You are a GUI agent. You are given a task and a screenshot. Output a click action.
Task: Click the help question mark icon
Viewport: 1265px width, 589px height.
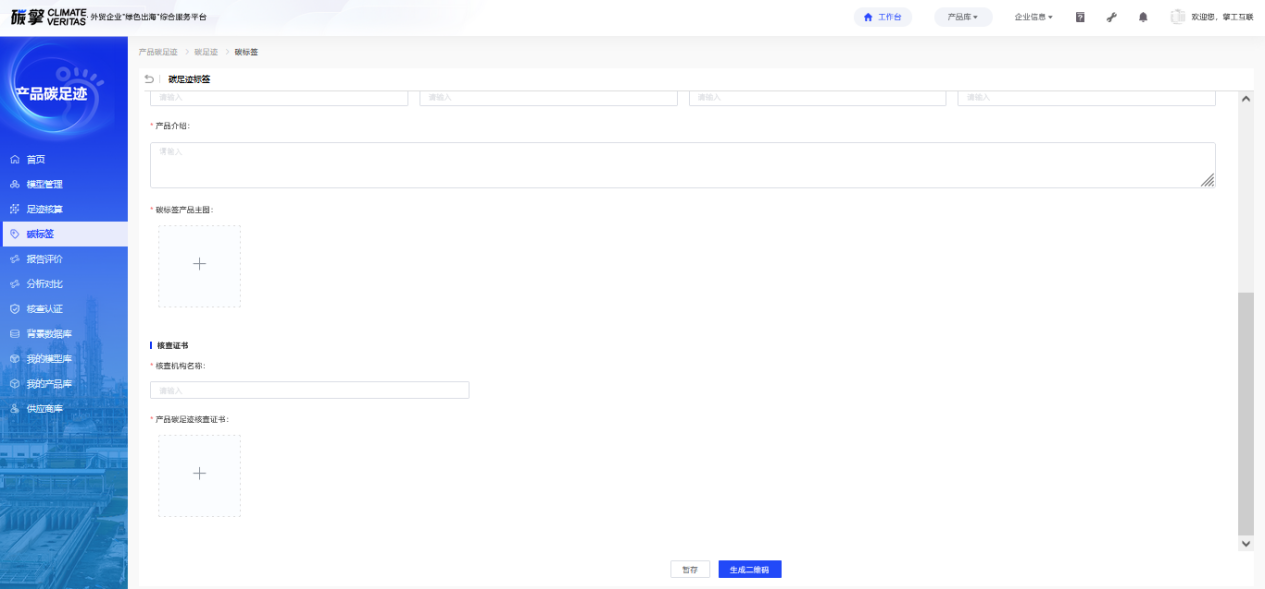[1080, 17]
